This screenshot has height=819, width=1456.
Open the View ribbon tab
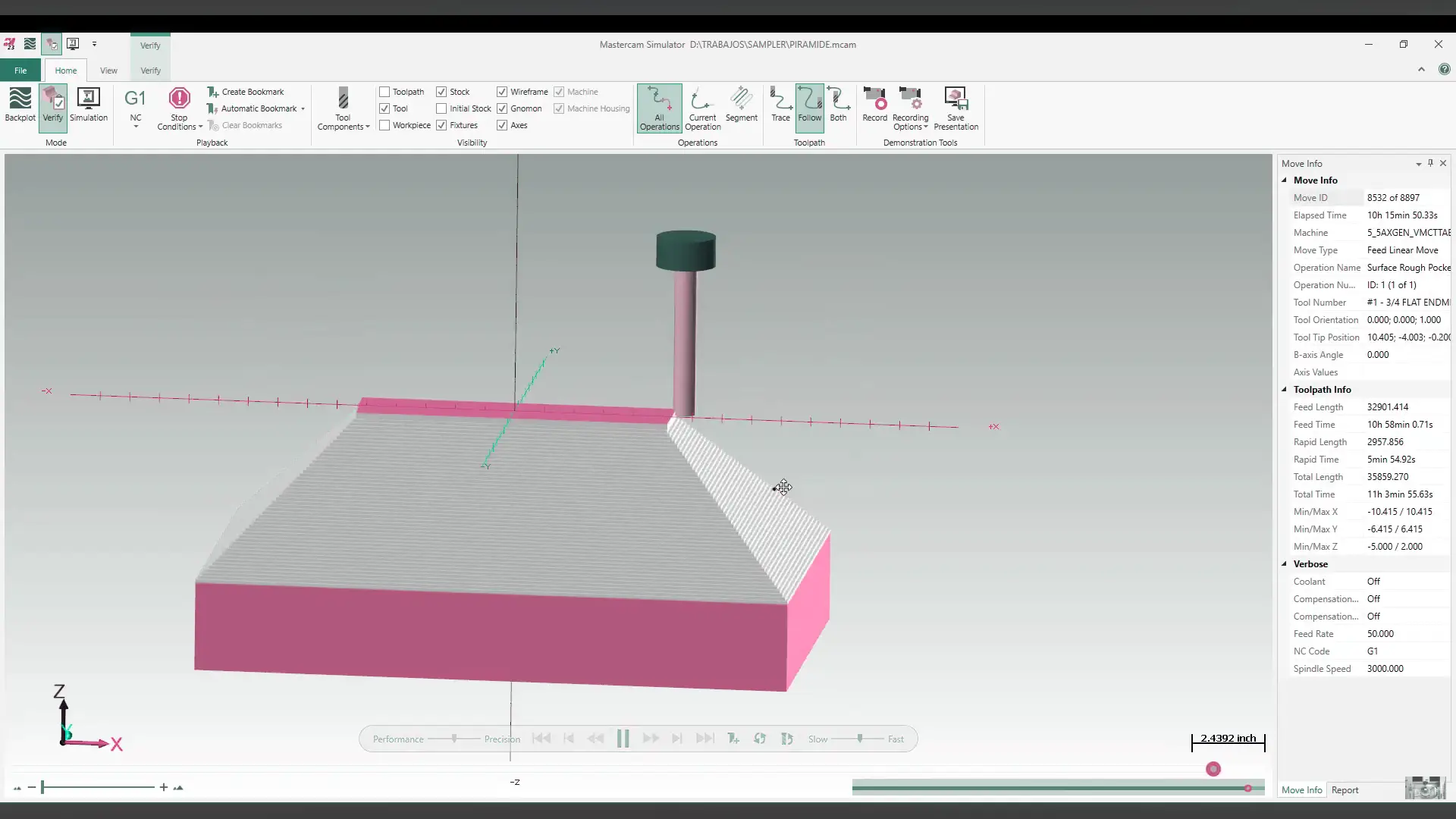click(x=108, y=71)
